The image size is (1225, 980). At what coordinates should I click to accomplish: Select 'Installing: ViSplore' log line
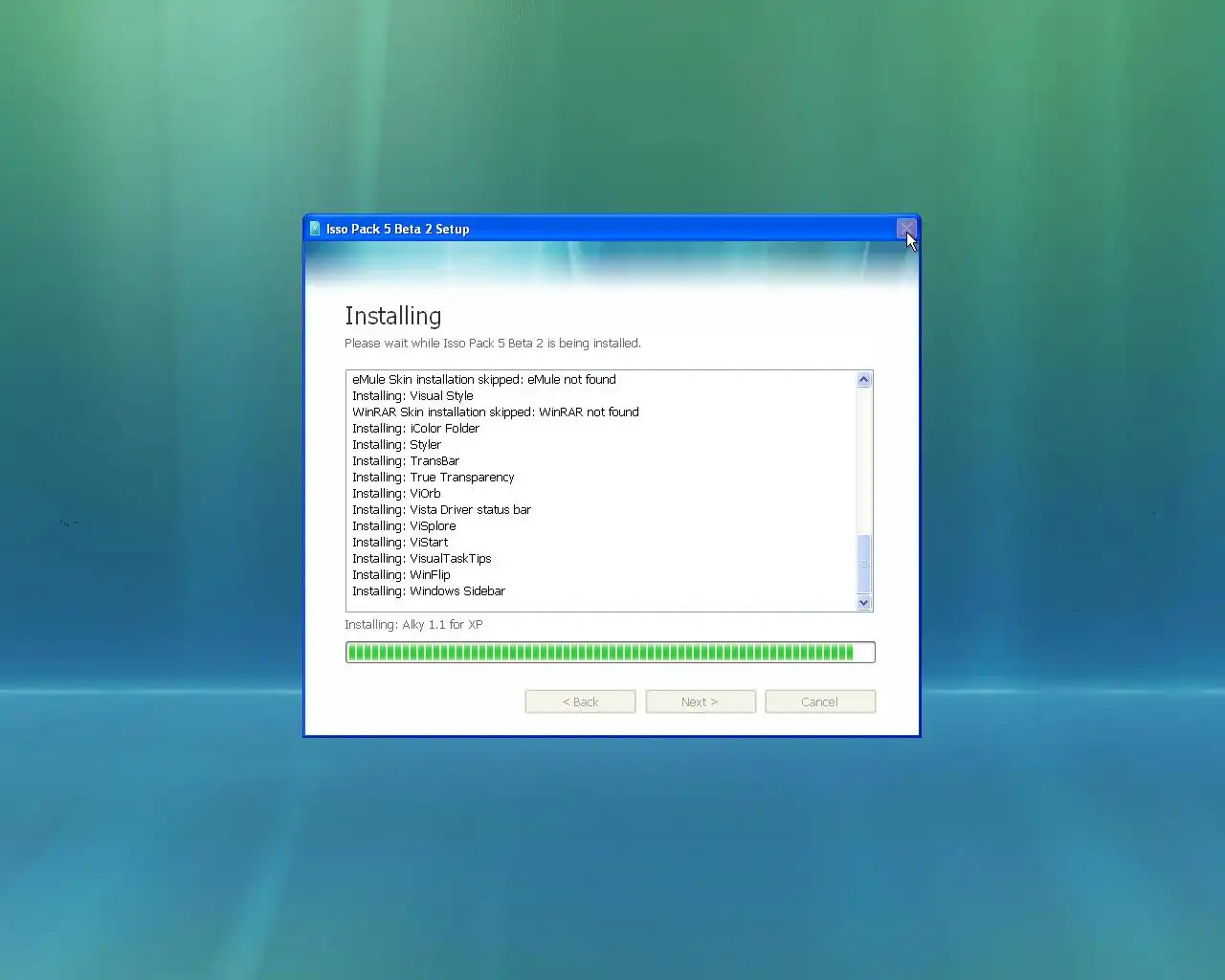click(x=404, y=526)
